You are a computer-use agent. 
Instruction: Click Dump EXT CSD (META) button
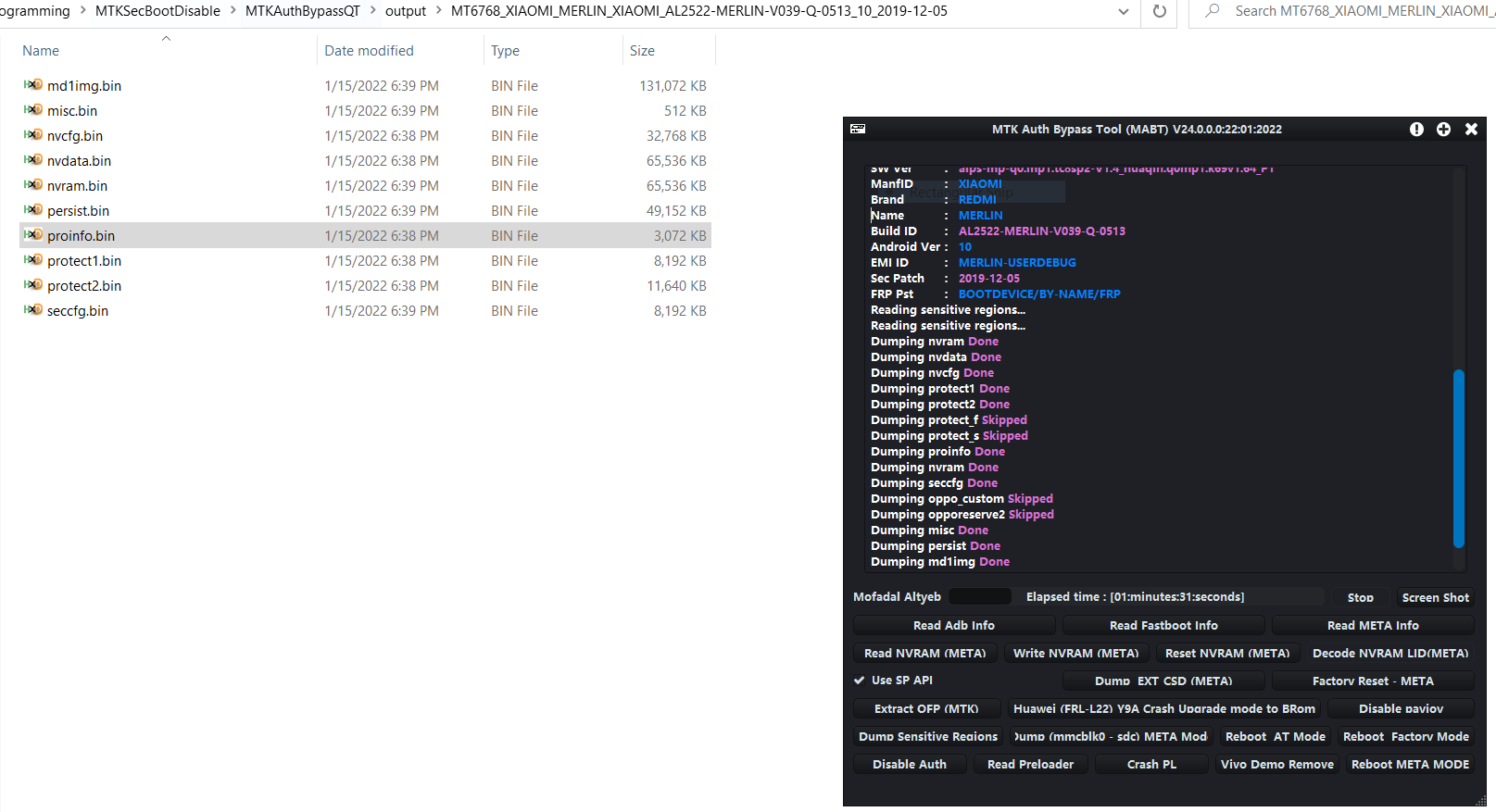click(x=1163, y=681)
